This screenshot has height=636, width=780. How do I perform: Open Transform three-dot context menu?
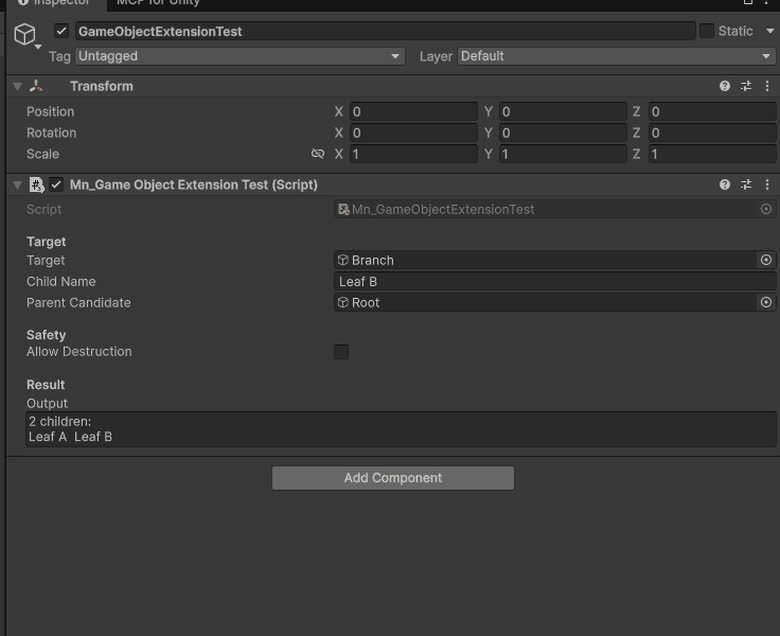[x=767, y=86]
